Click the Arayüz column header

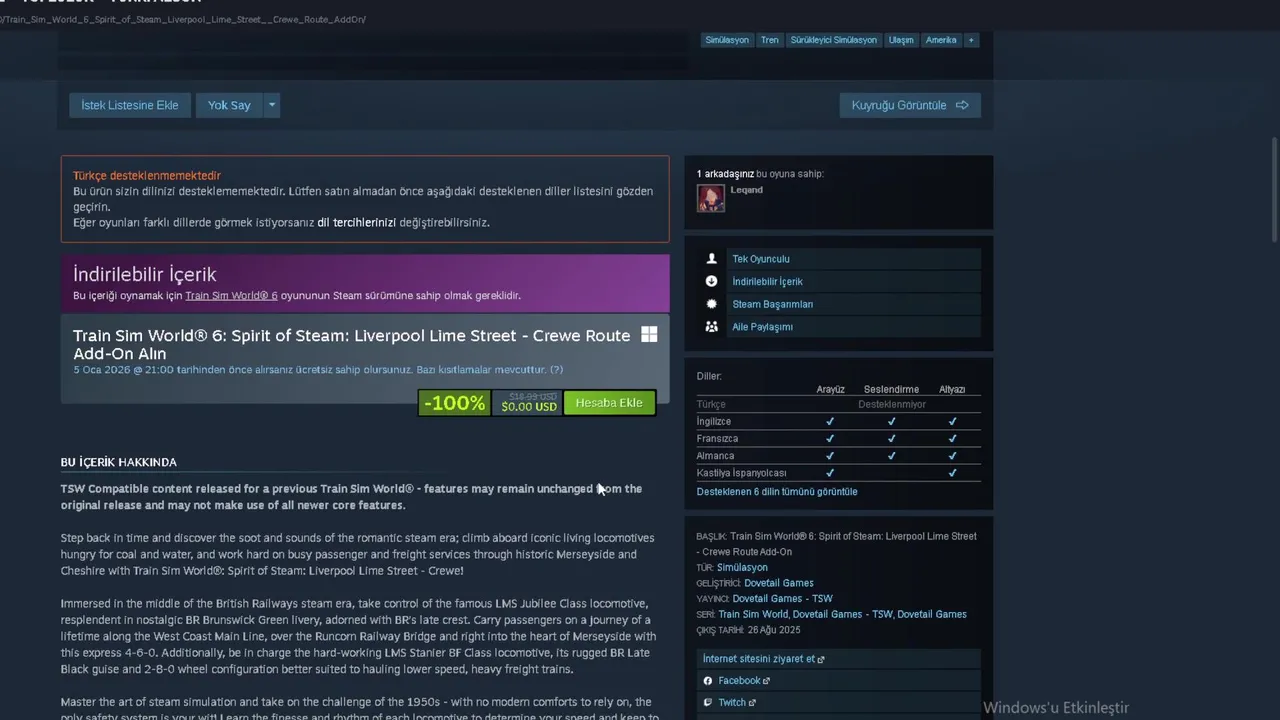[x=830, y=390]
